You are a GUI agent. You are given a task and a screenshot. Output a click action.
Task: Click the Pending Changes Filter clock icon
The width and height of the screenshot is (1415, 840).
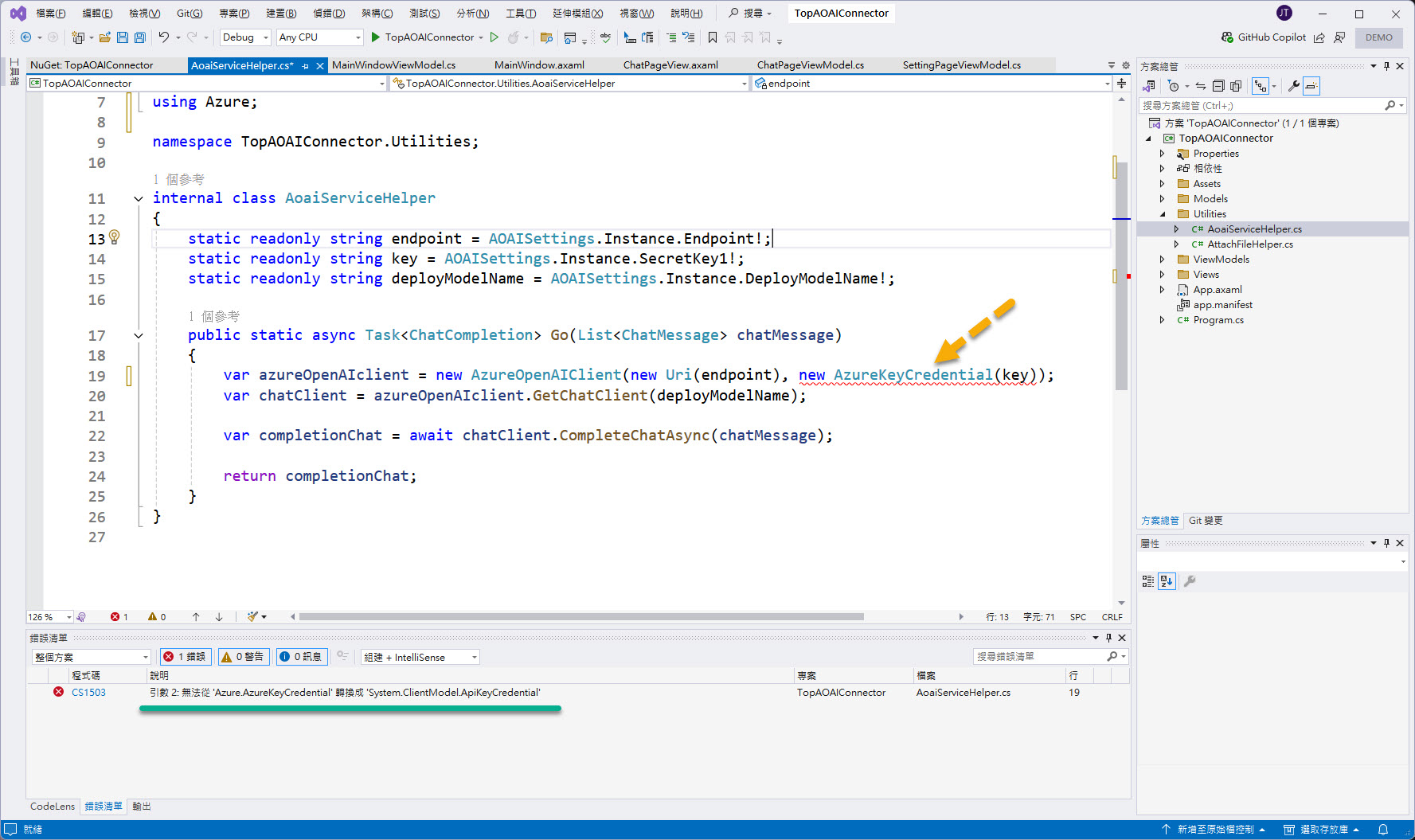(1173, 86)
